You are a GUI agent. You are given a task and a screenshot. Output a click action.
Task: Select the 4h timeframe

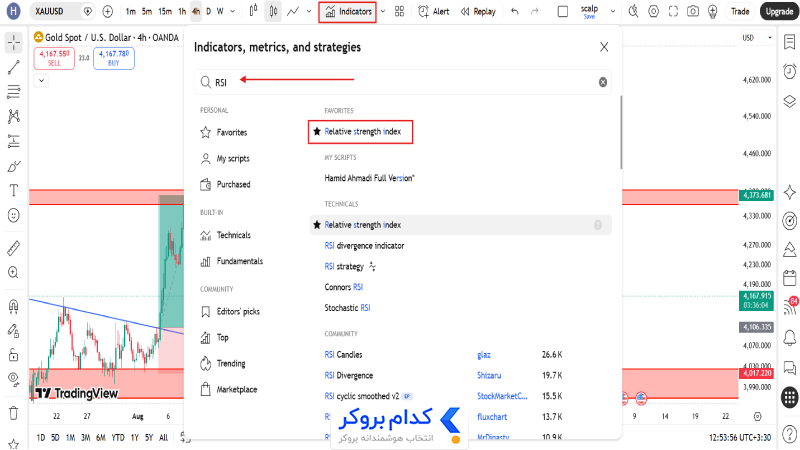tap(196, 11)
